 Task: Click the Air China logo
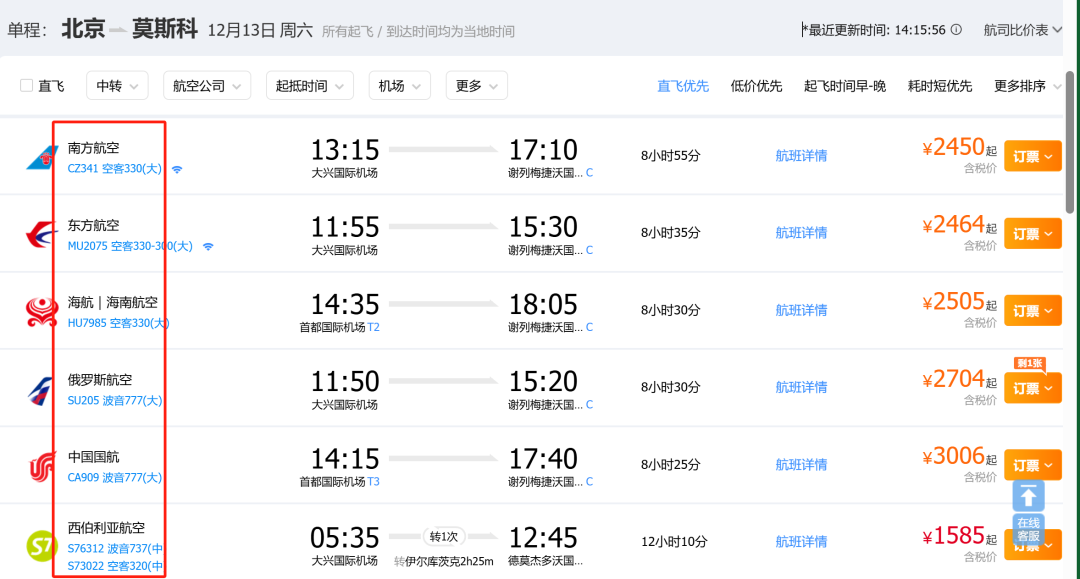point(41,466)
